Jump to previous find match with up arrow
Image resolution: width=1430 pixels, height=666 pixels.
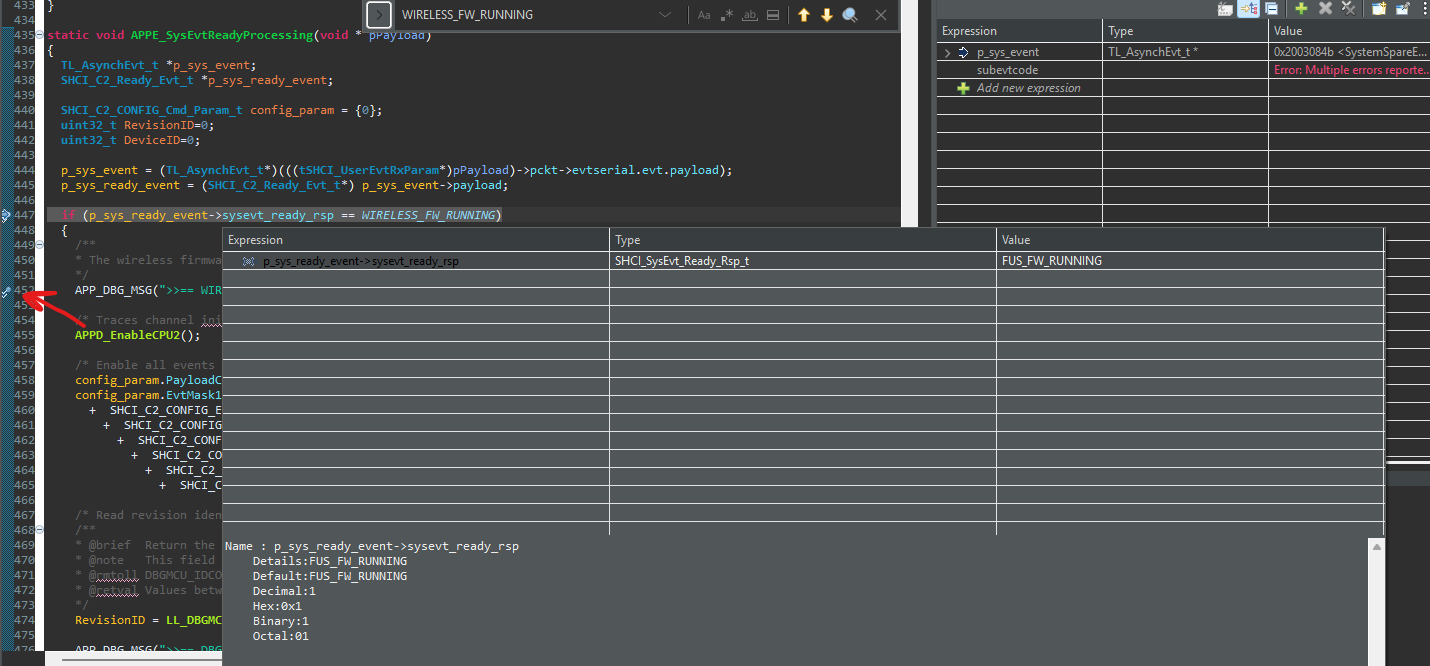(x=803, y=15)
